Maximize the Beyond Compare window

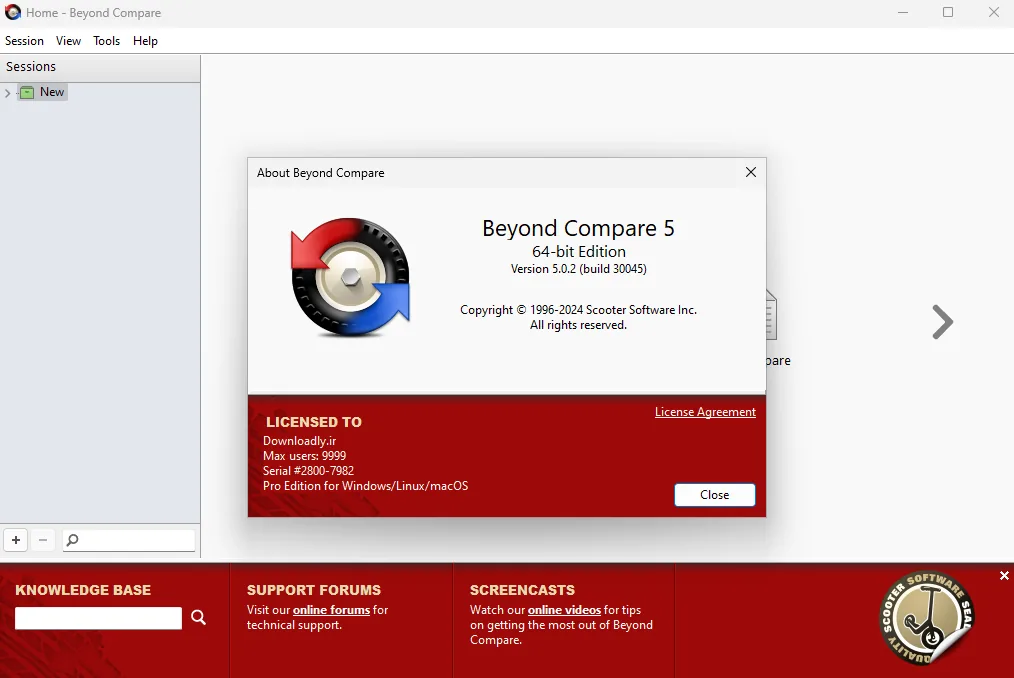pos(948,12)
